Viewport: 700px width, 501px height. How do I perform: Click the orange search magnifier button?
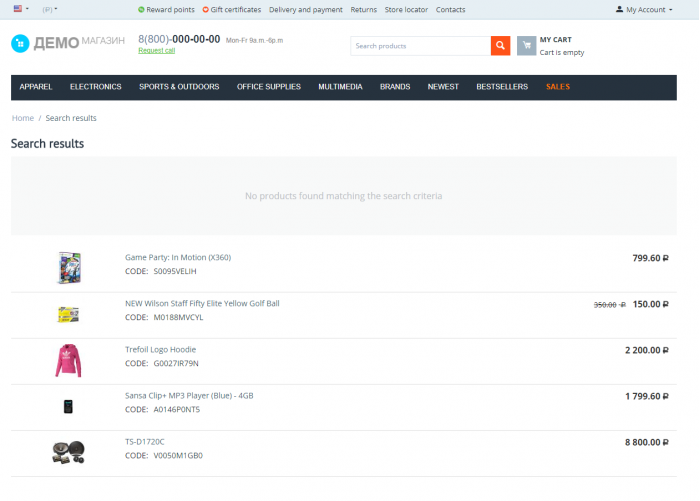pyautogui.click(x=500, y=46)
